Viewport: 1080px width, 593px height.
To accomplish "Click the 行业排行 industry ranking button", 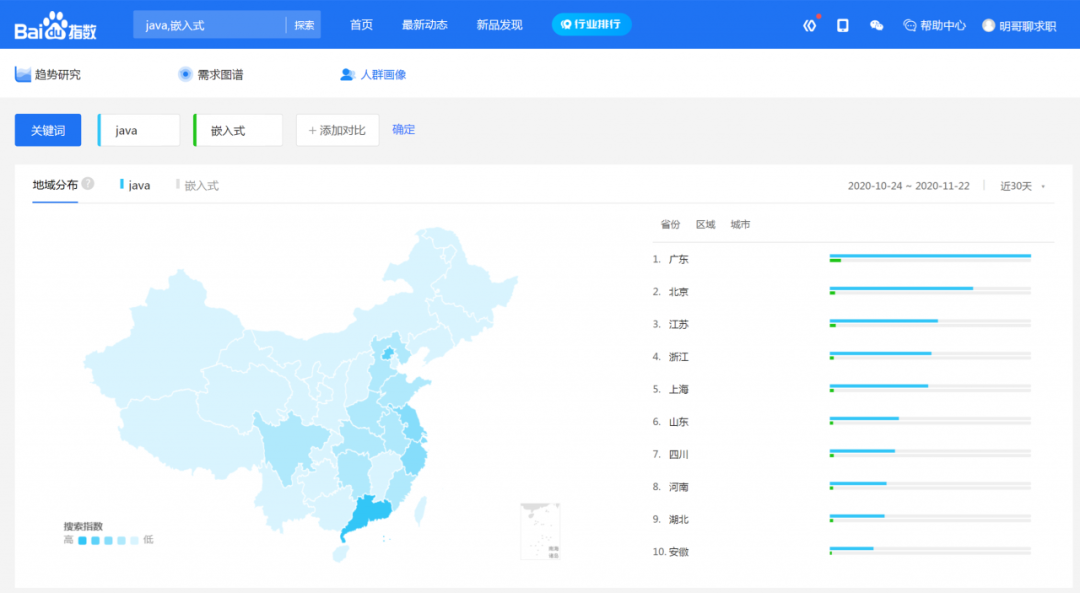I will 592,24.
